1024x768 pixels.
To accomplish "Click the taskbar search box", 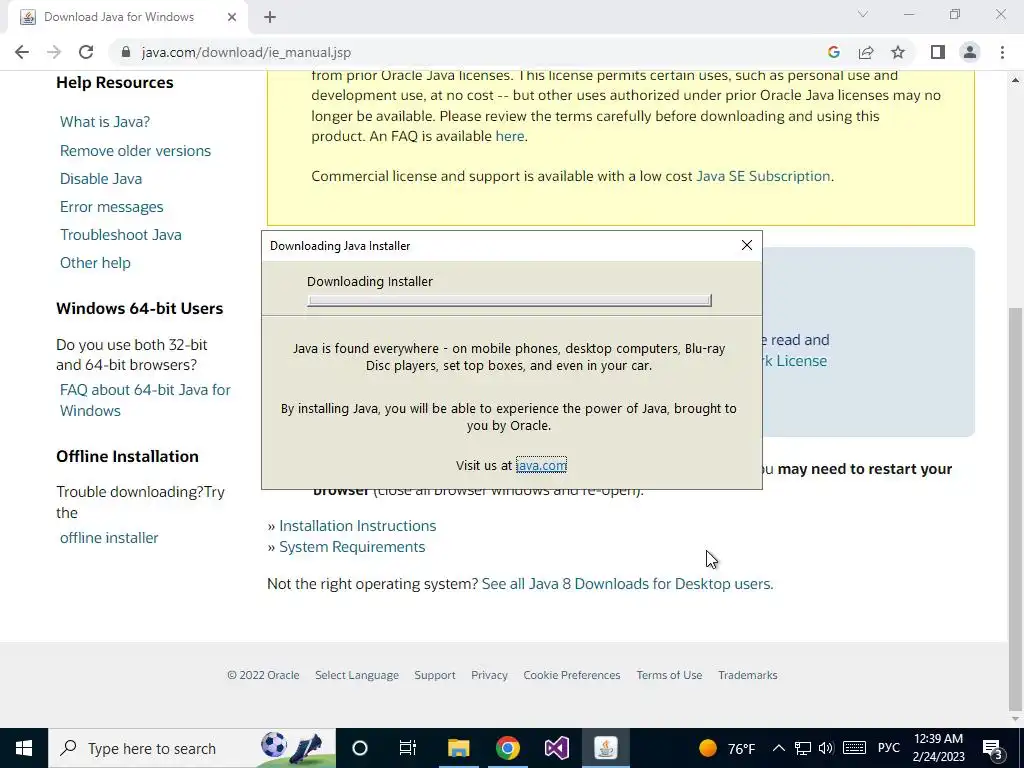I will pyautogui.click(x=192, y=748).
